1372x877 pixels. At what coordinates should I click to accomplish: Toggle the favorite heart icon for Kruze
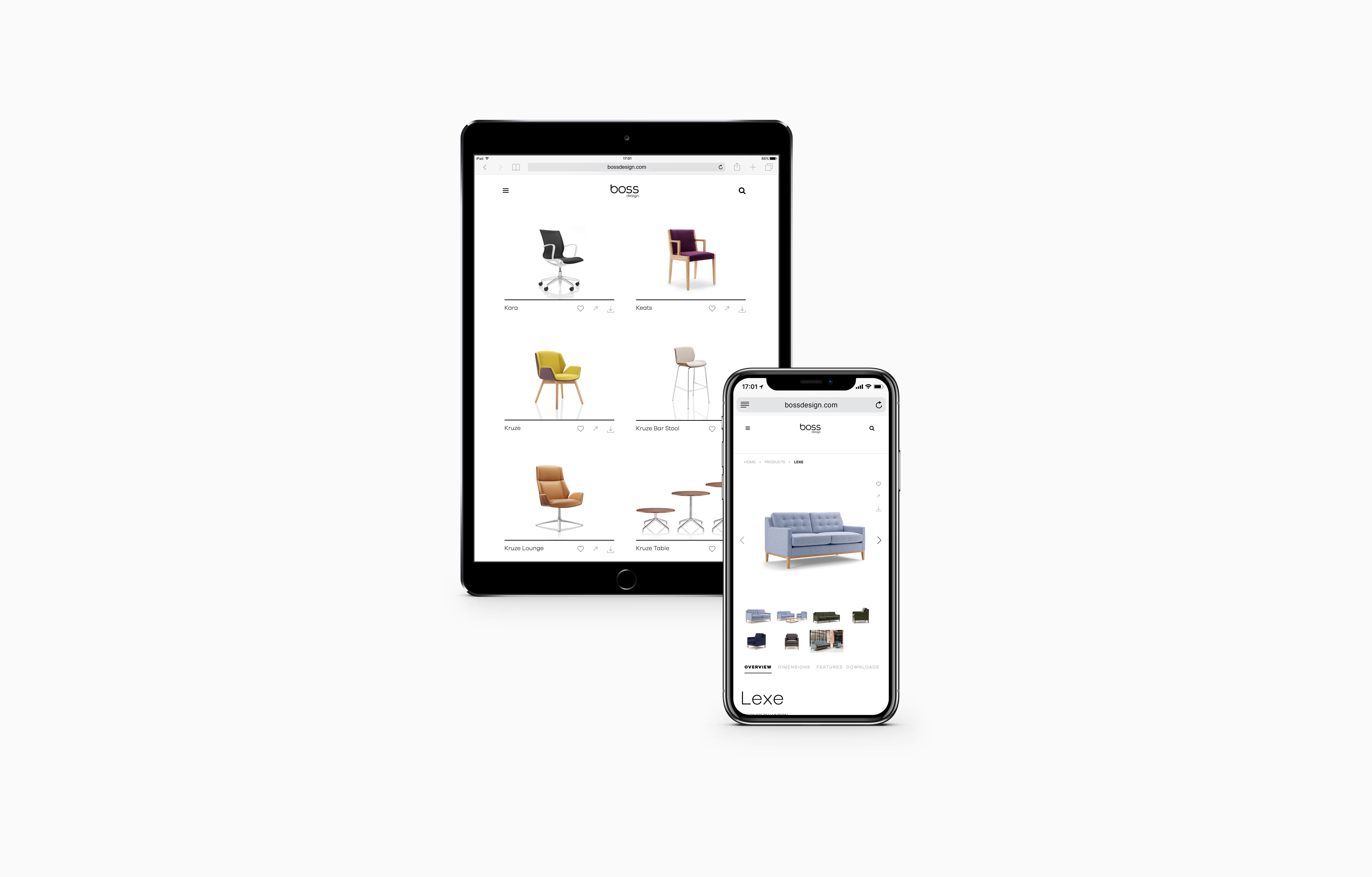[x=580, y=428]
